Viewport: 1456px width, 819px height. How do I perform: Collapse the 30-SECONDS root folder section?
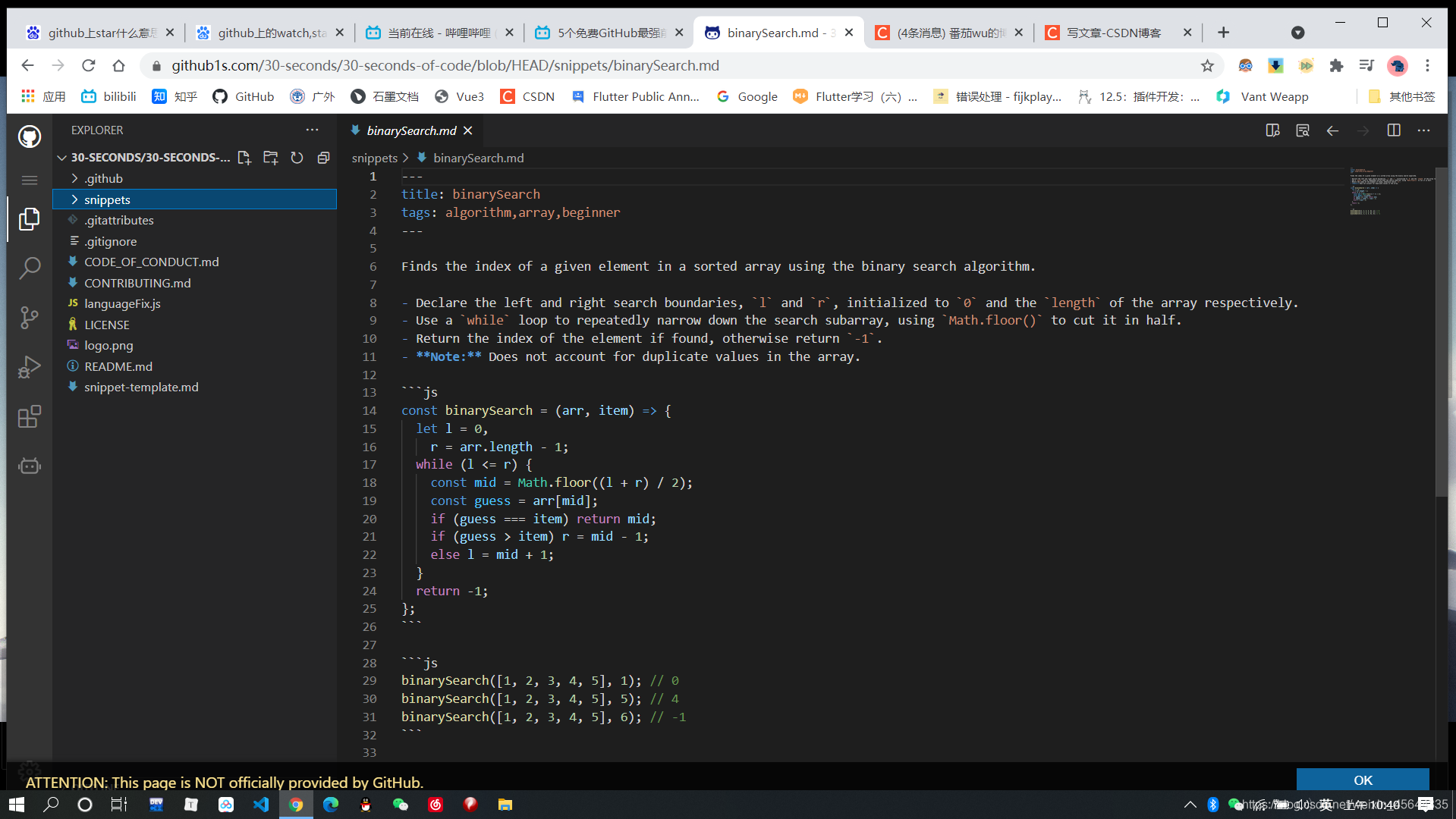coord(61,158)
